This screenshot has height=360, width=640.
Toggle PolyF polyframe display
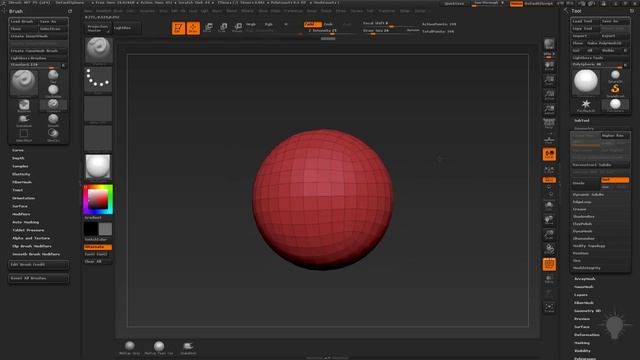pyautogui.click(x=549, y=264)
